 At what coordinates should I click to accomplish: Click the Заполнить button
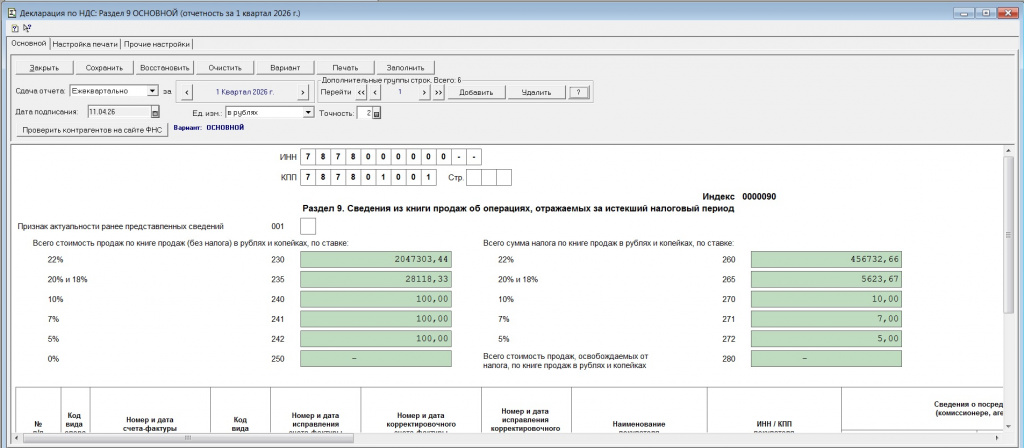pos(405,68)
